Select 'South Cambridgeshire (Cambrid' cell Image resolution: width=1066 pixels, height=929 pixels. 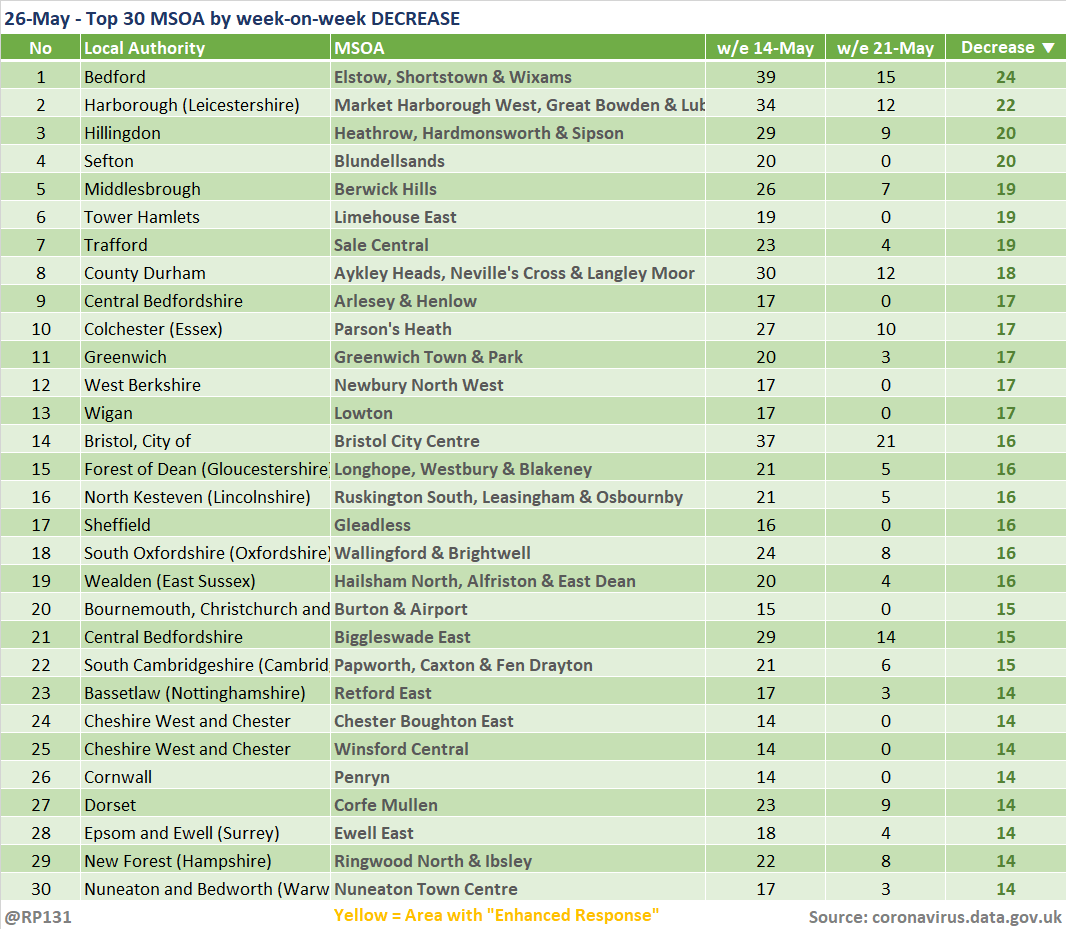(x=205, y=664)
